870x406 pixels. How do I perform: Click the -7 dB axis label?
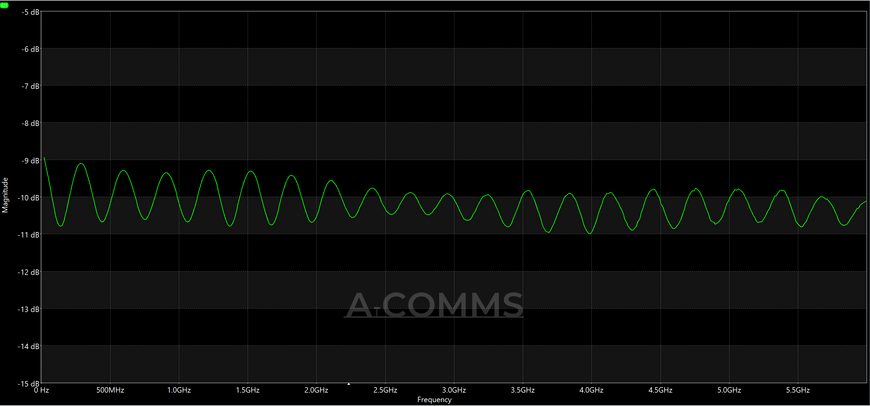tap(31, 86)
